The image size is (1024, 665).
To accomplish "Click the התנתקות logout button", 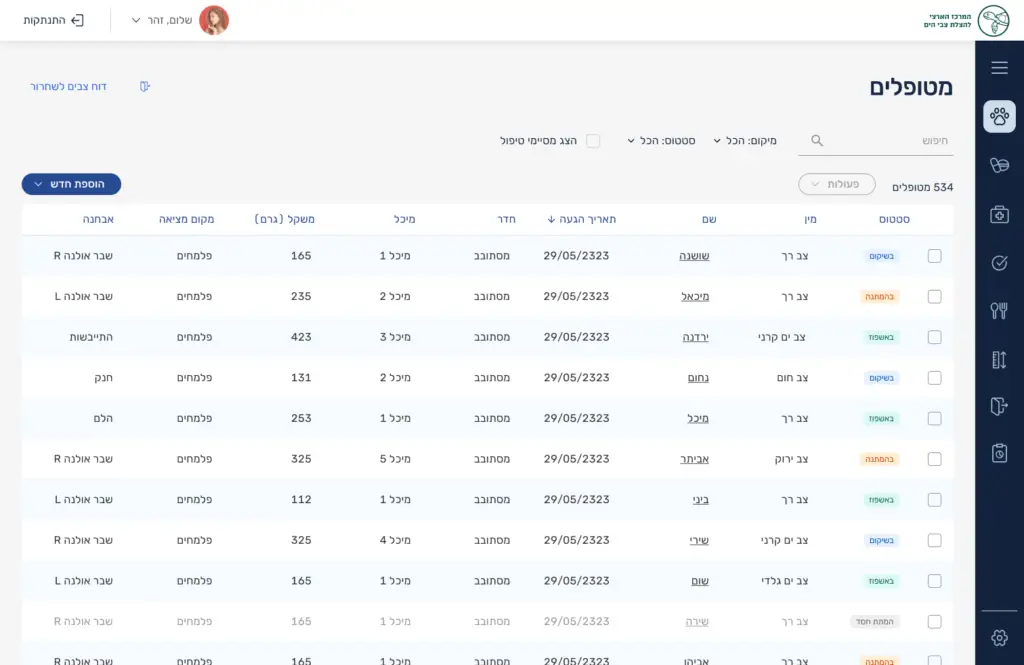I will (54, 20).
